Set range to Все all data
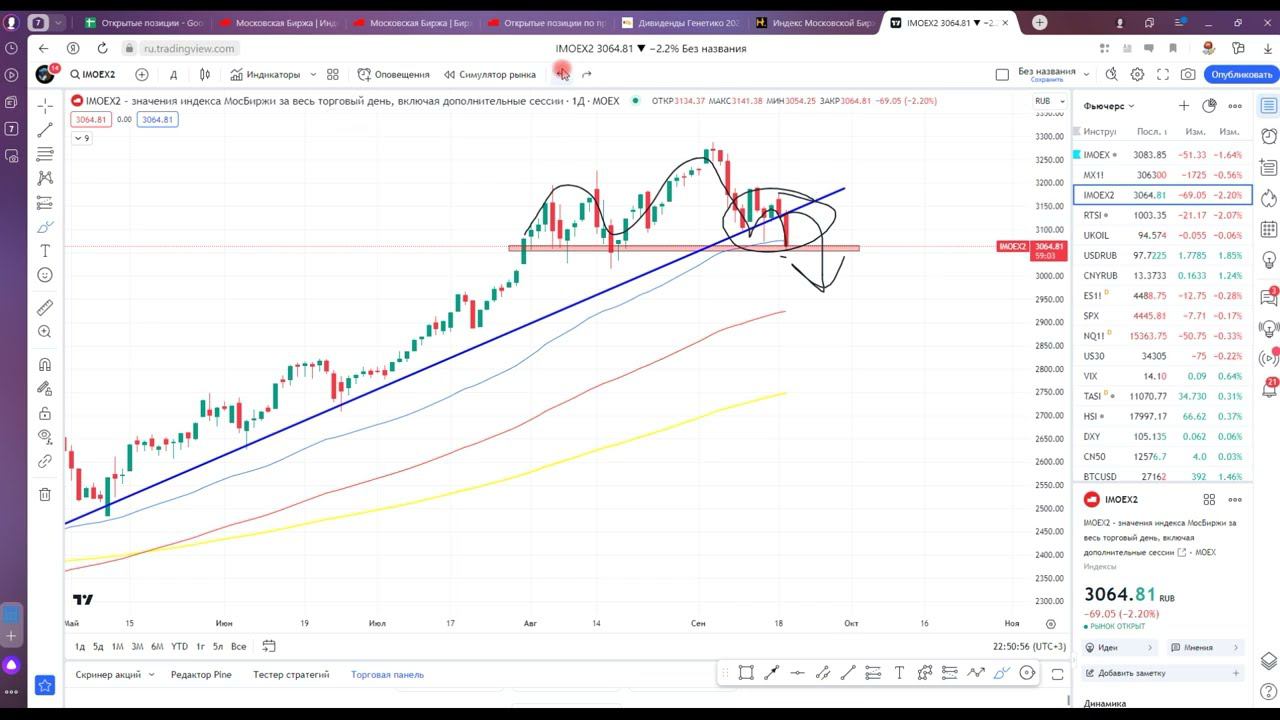 [x=238, y=646]
